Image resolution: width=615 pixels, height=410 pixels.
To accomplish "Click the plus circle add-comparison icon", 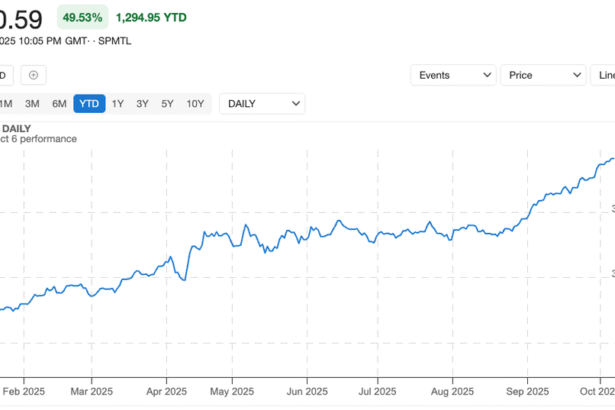I will 33,75.
